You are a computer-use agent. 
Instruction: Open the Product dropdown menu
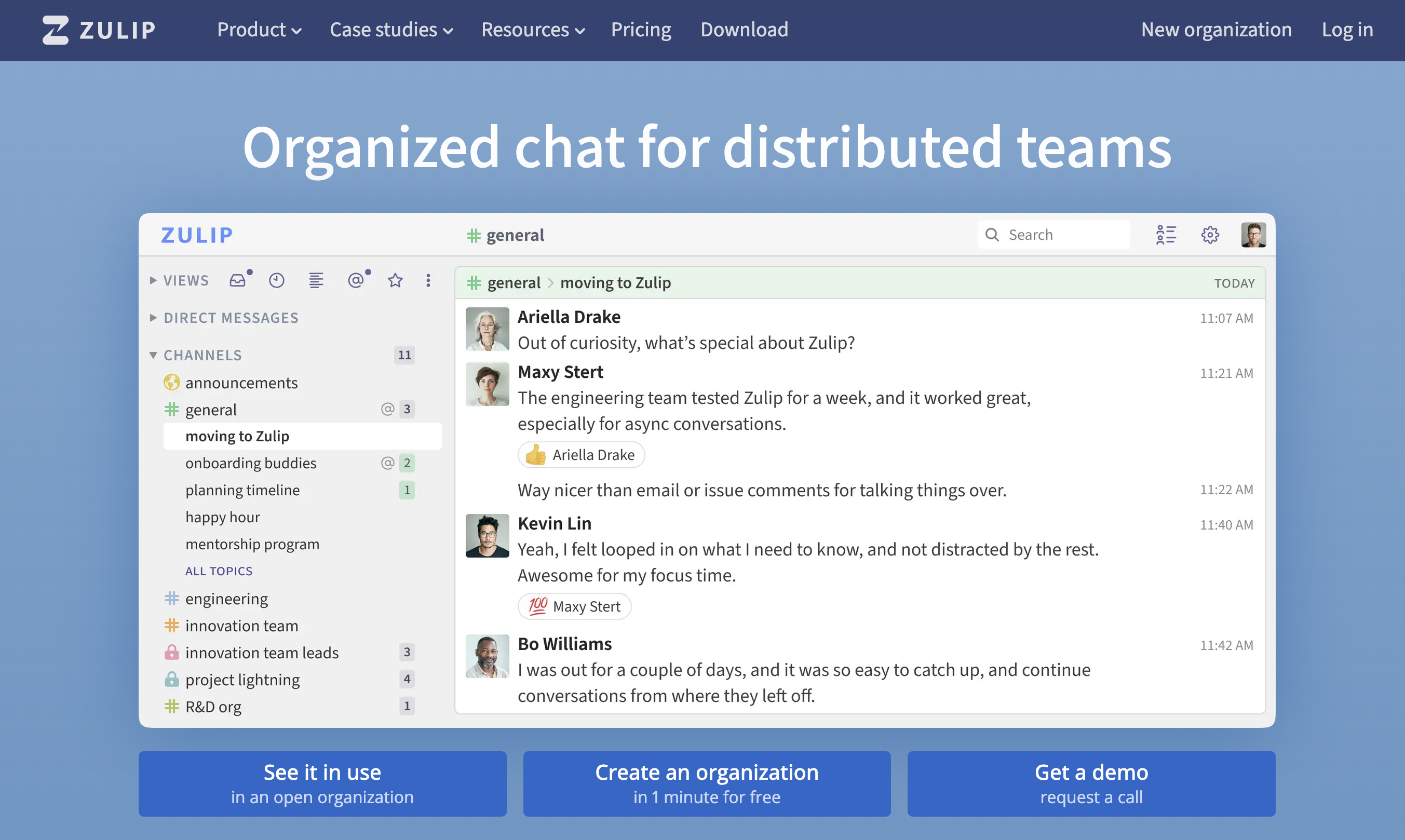coord(259,30)
